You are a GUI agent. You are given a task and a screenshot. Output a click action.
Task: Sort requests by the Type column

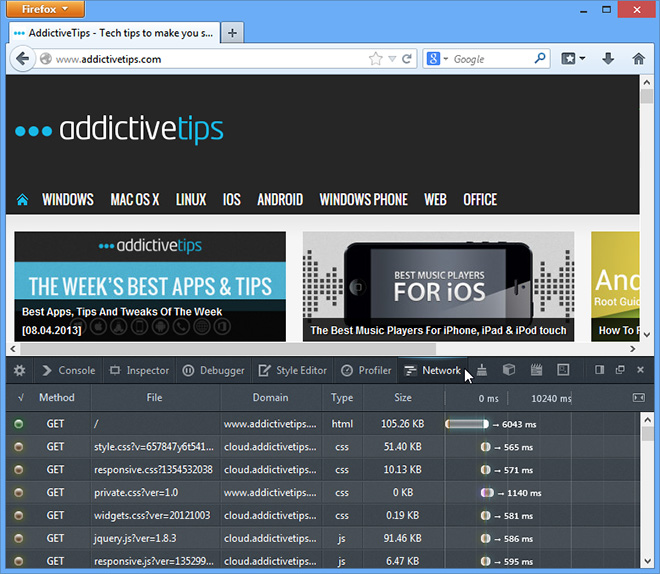(342, 397)
